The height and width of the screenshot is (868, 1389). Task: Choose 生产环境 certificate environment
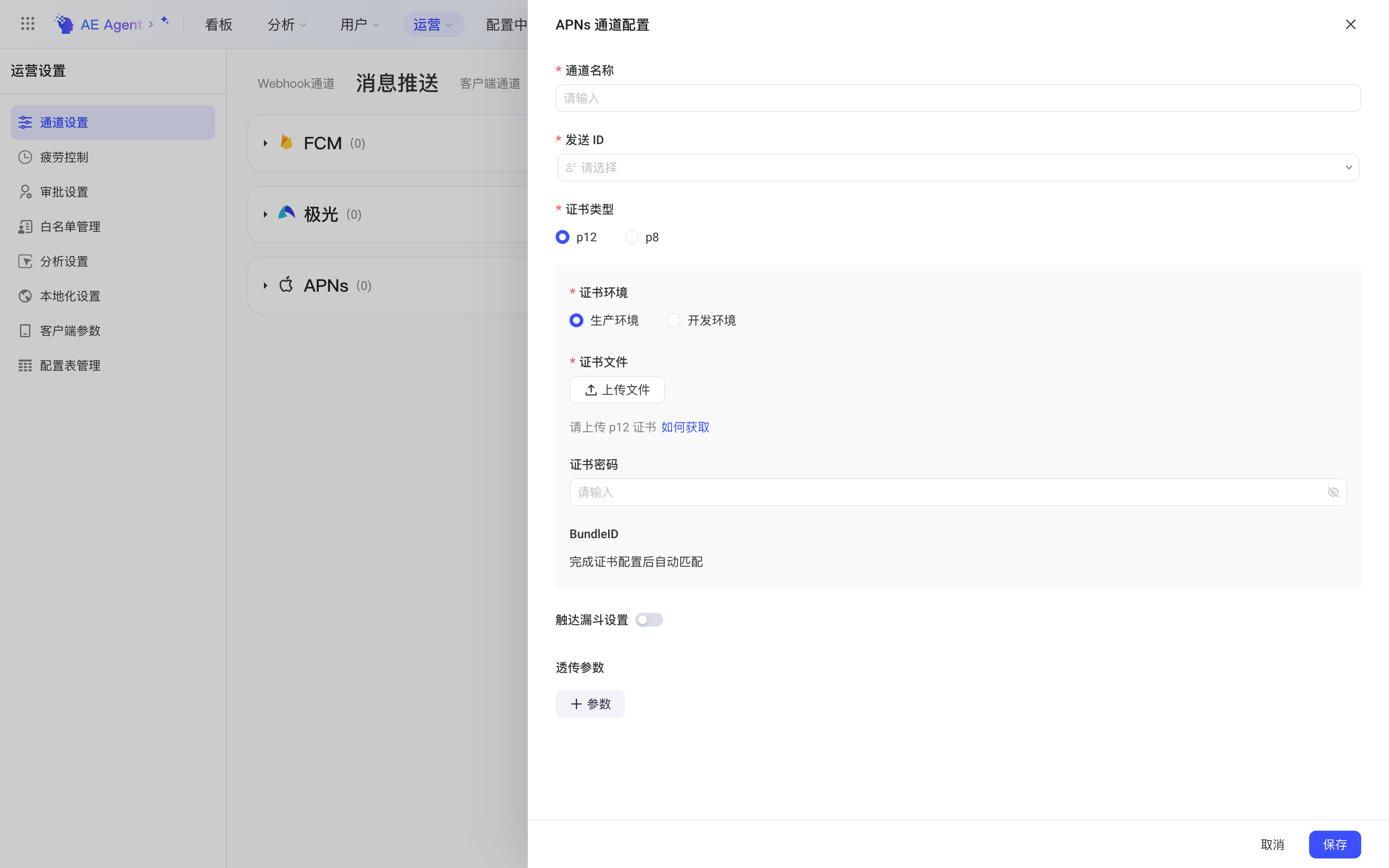pos(576,320)
